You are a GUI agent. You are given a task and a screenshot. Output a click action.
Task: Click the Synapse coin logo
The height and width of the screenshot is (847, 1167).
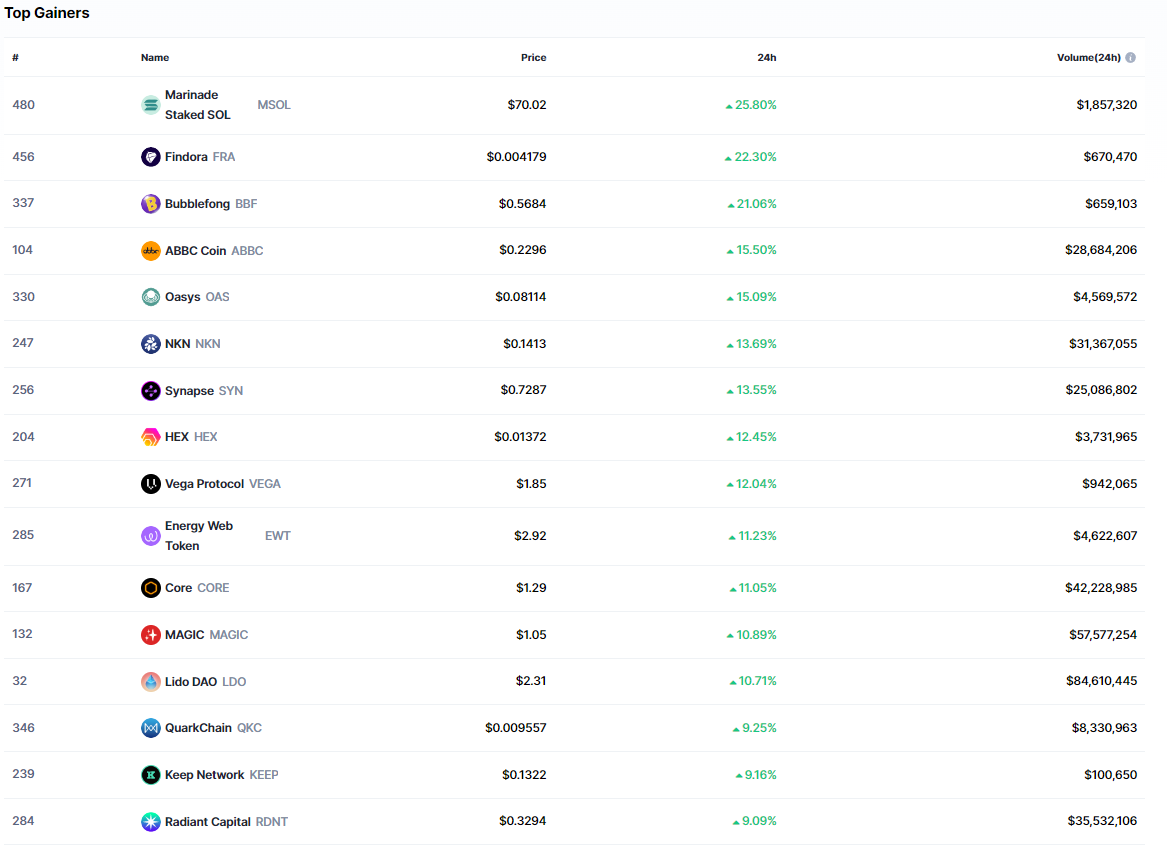pyautogui.click(x=150, y=391)
